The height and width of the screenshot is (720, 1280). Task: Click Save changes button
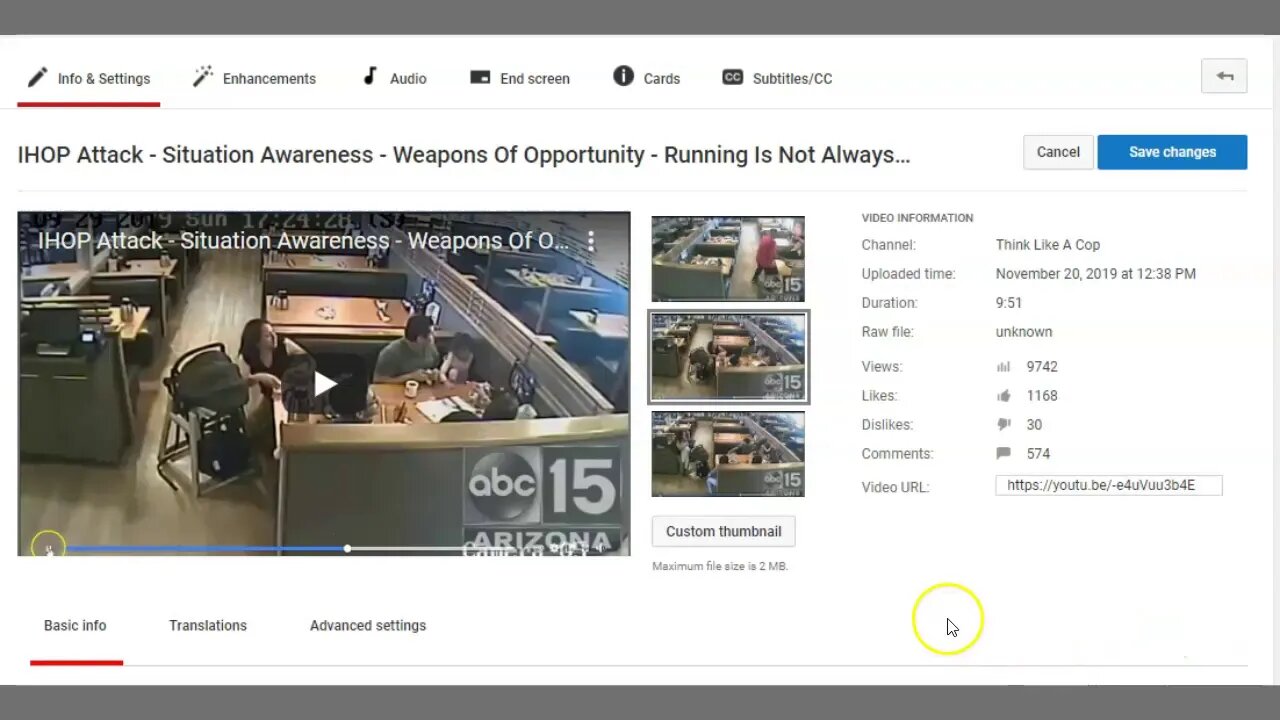click(x=1172, y=152)
